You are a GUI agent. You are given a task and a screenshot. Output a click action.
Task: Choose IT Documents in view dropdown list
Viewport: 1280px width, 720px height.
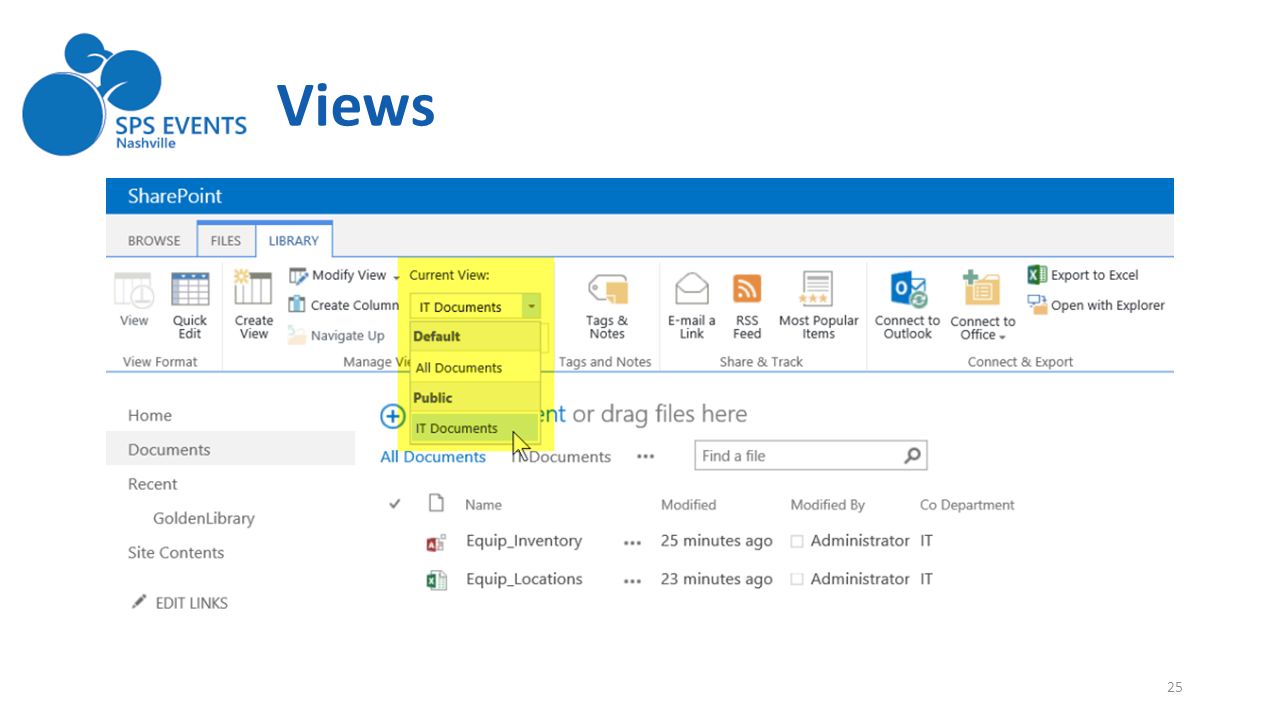(476, 428)
